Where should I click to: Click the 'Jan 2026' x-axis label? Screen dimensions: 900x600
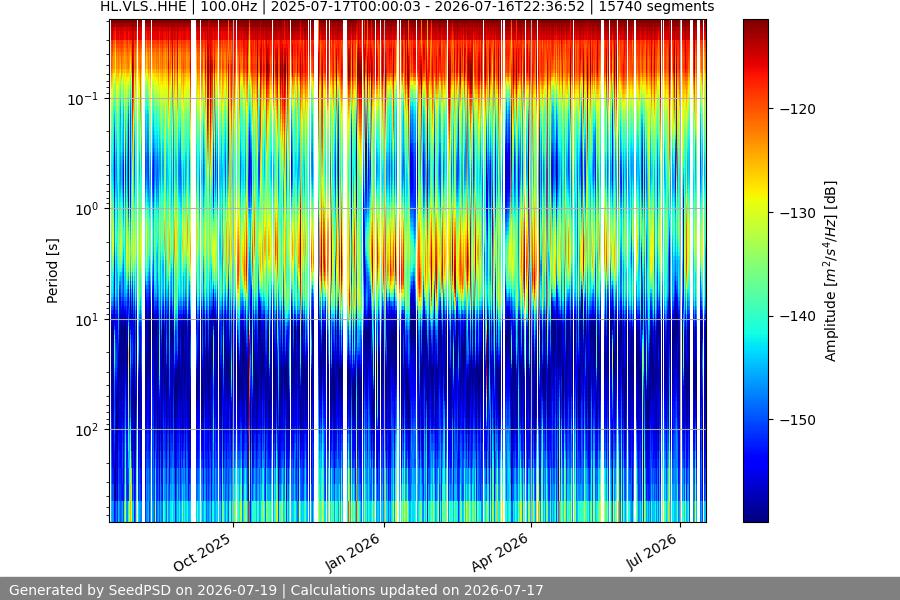point(353,552)
